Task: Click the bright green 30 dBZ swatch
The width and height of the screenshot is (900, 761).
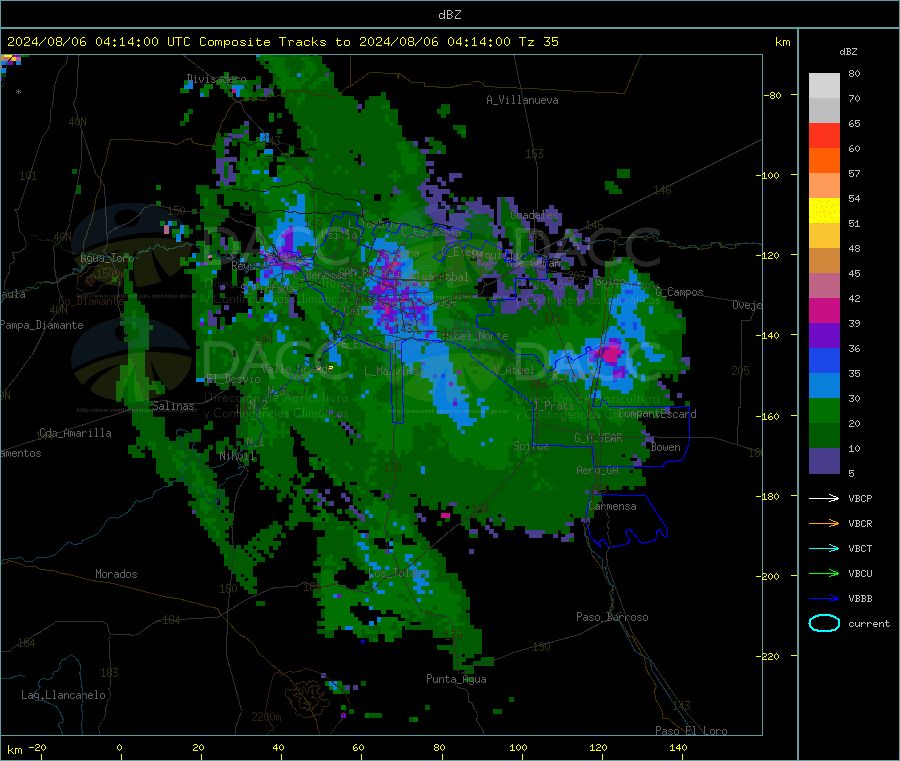Action: 824,410
